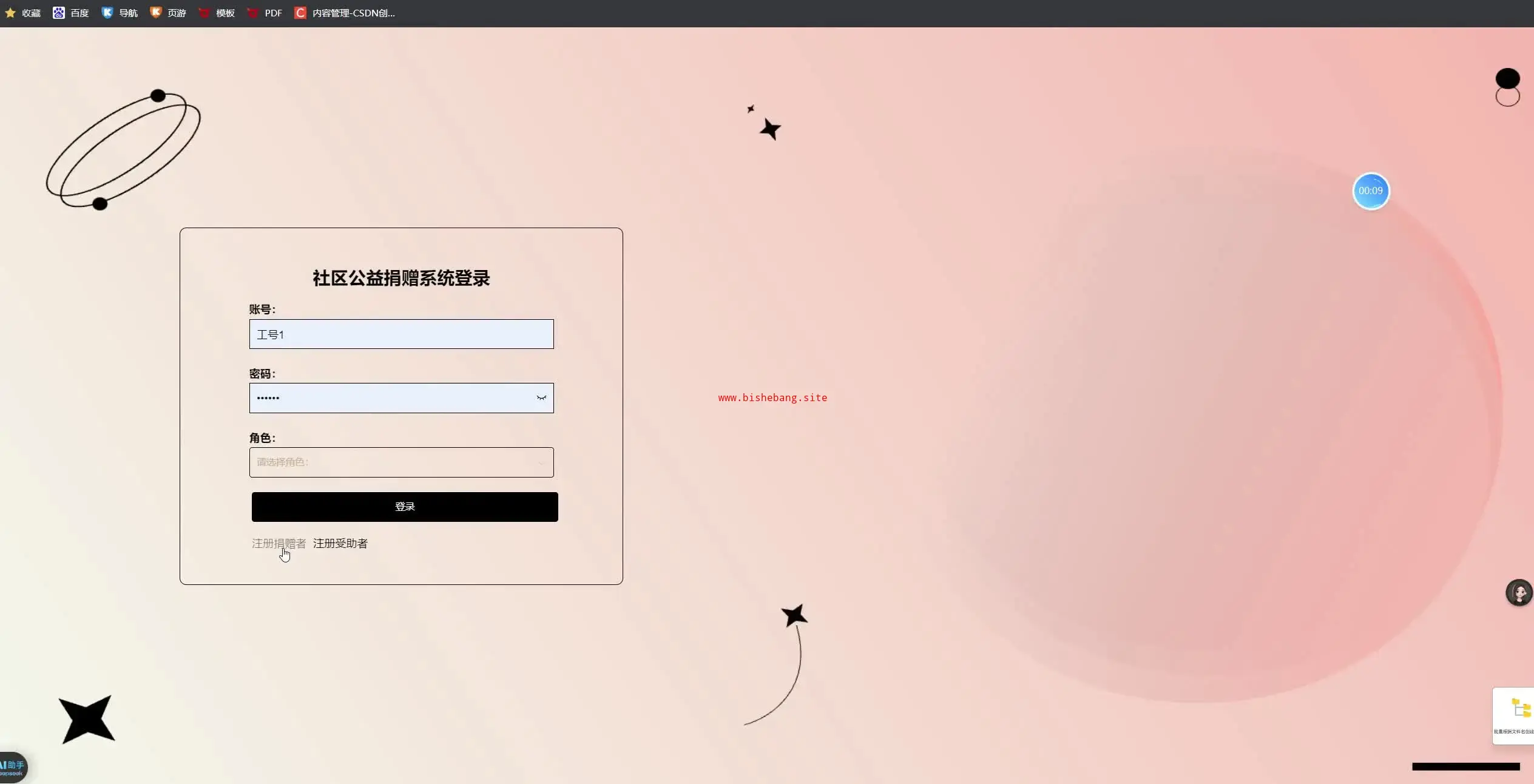Click the www.bishebang.site red text
The image size is (1534, 784).
click(x=772, y=397)
